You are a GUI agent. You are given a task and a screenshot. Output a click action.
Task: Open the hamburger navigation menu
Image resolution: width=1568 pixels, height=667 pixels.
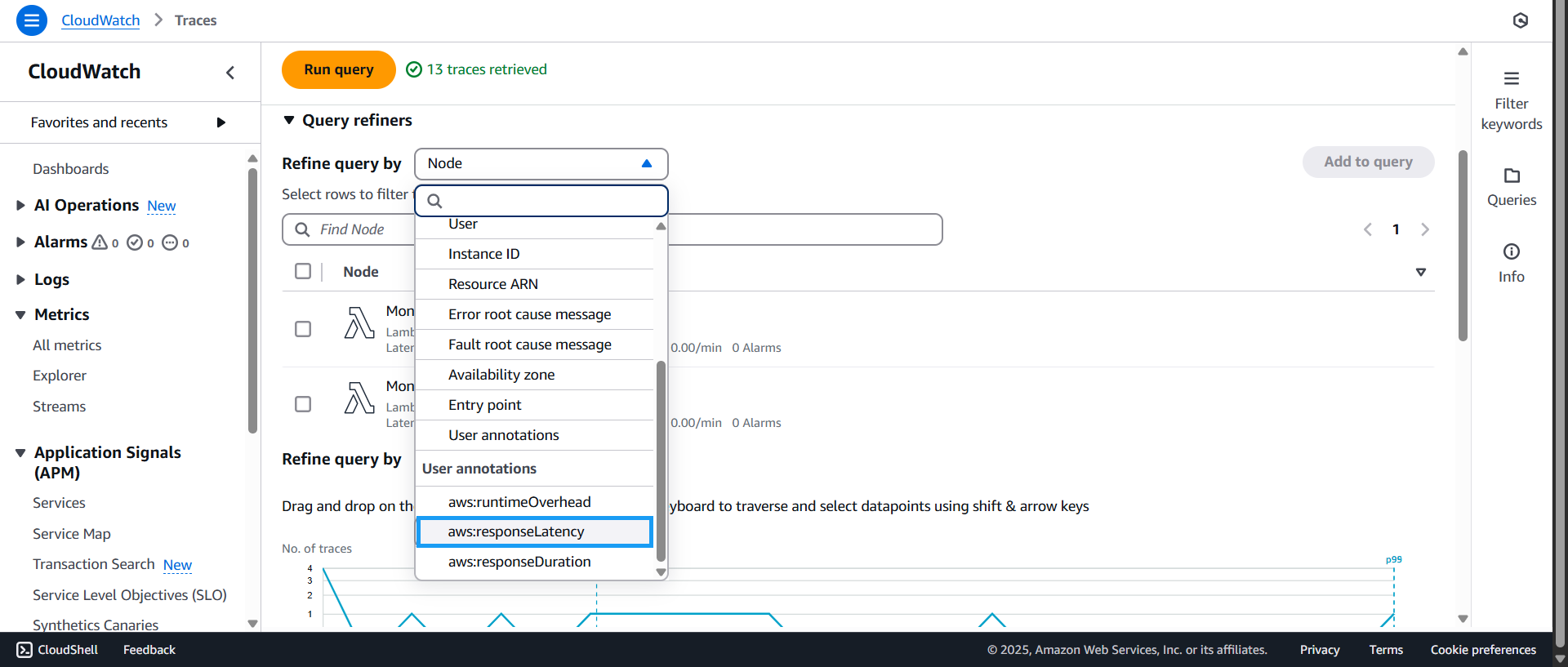(31, 20)
